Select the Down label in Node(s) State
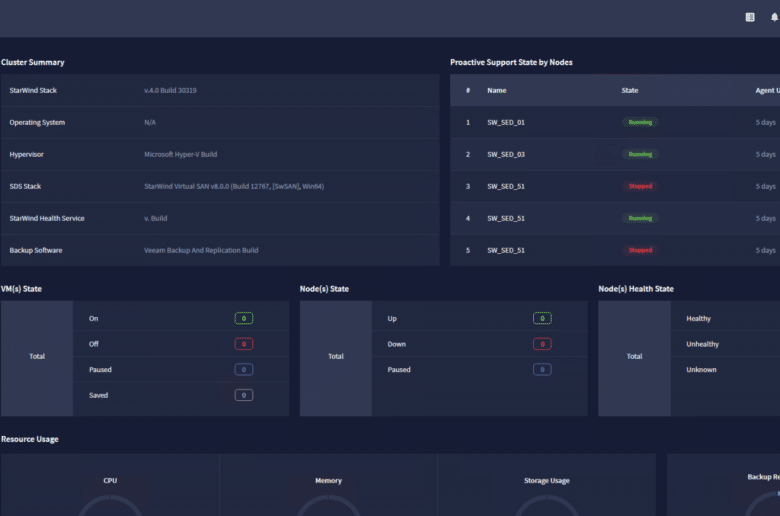The image size is (780, 516). point(396,344)
